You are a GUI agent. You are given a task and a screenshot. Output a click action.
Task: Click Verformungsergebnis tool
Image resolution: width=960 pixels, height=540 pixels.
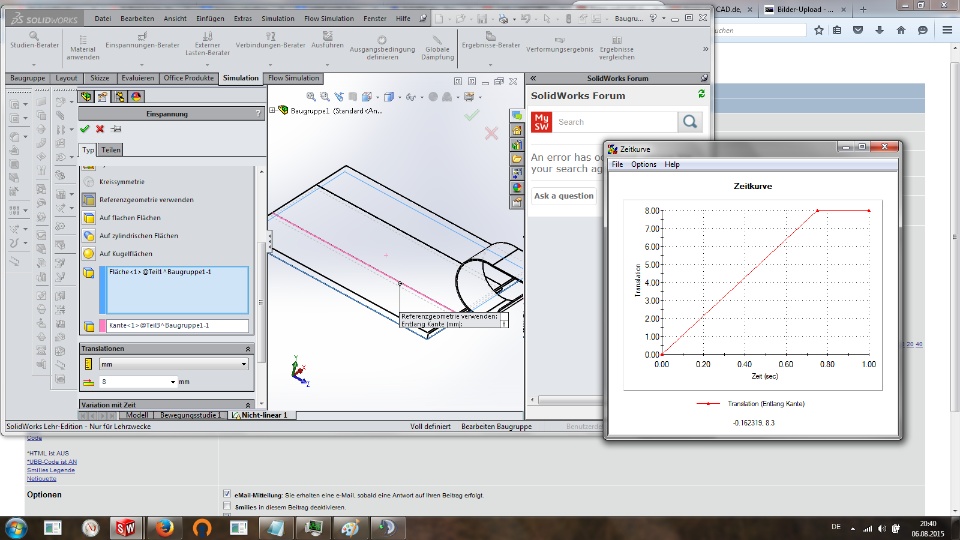tap(559, 45)
